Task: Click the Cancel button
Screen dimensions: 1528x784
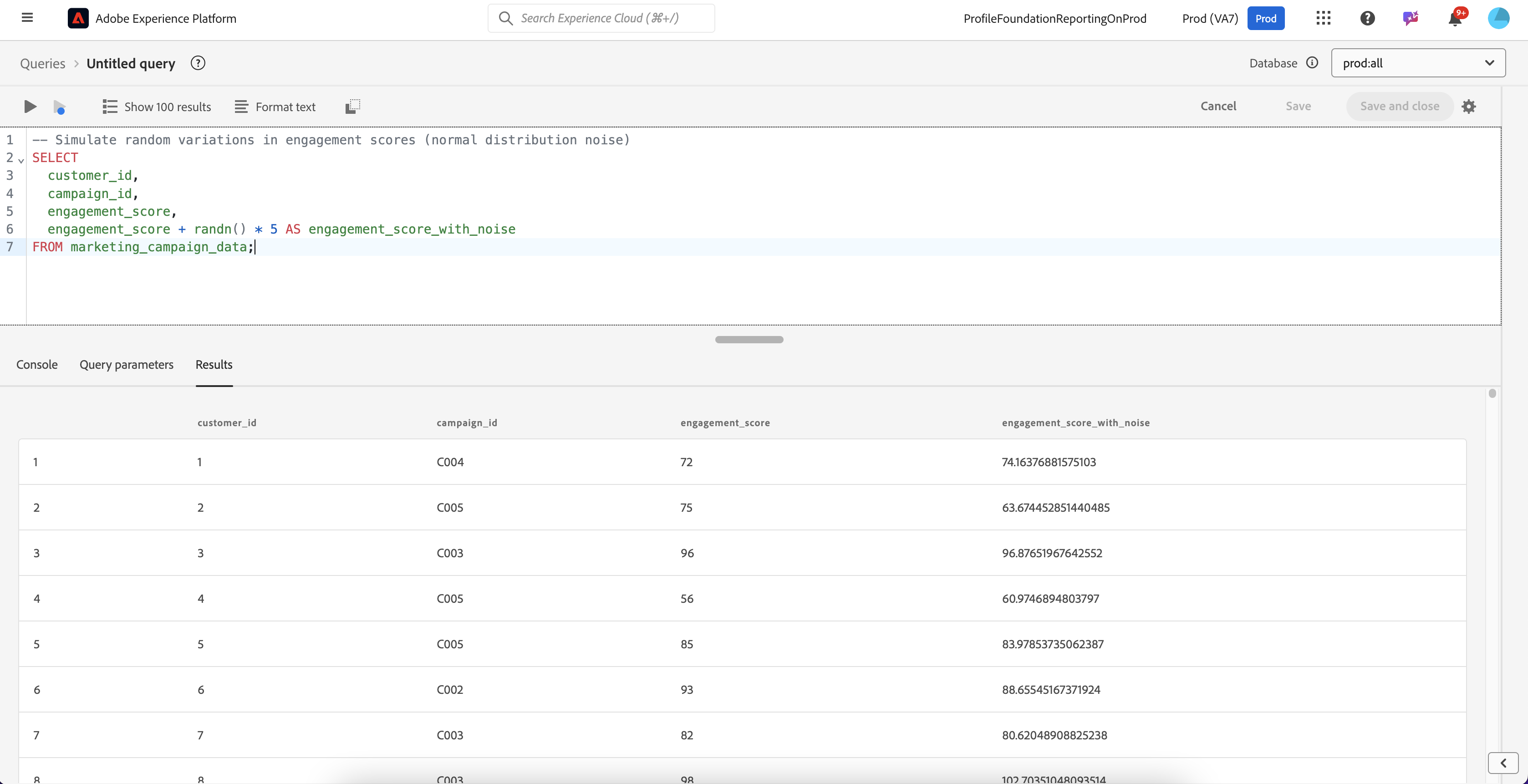Action: pos(1218,106)
